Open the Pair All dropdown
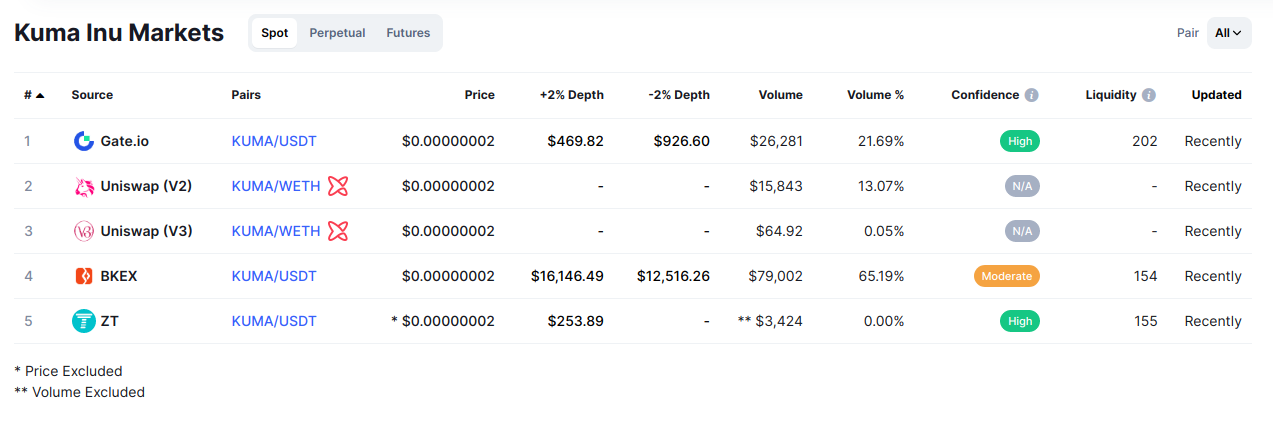The image size is (1273, 425). coord(1229,33)
